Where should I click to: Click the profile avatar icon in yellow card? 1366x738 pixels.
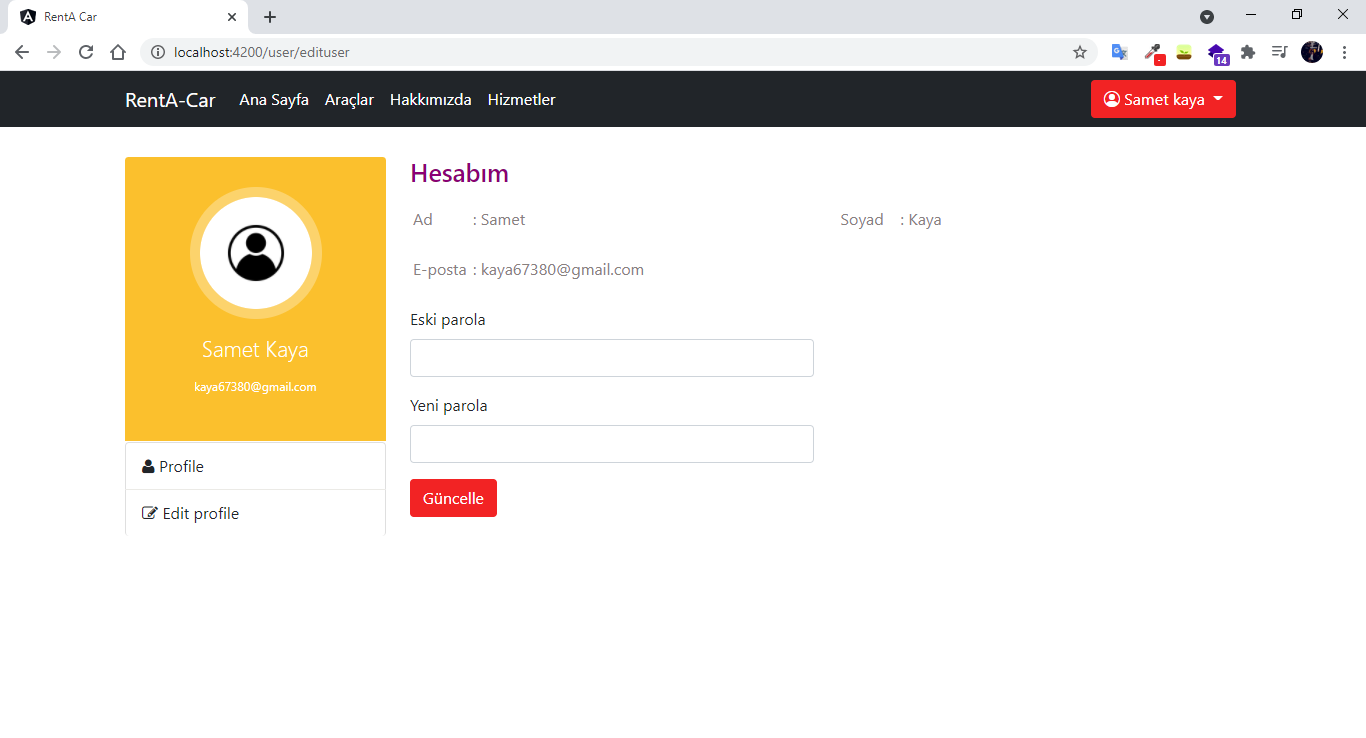tap(256, 253)
